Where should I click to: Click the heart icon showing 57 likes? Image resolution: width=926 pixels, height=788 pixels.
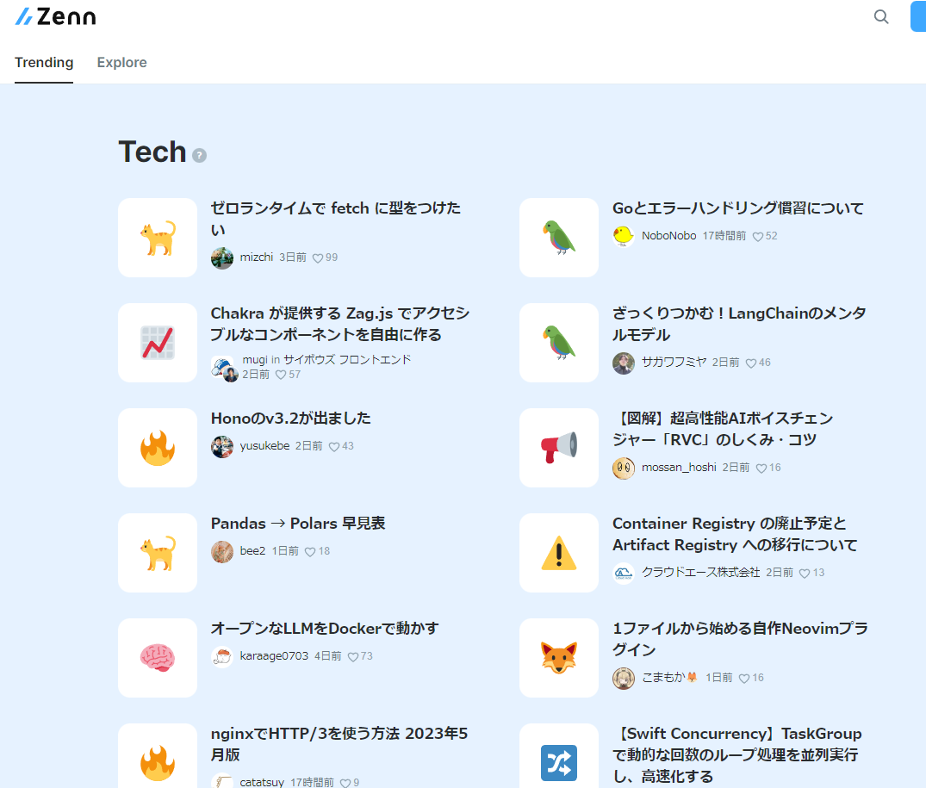click(281, 375)
